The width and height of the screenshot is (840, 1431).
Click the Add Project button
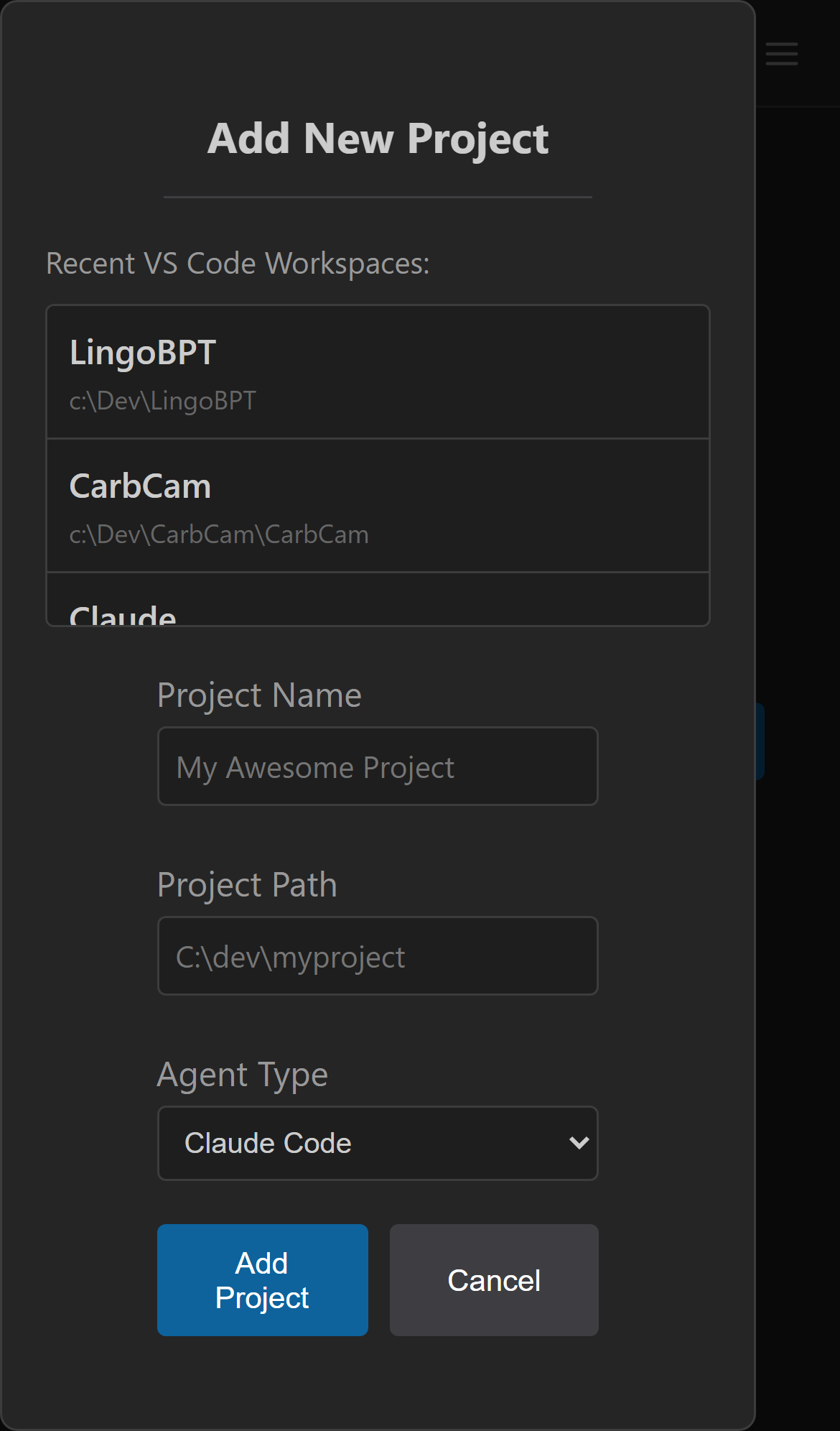click(x=262, y=1279)
